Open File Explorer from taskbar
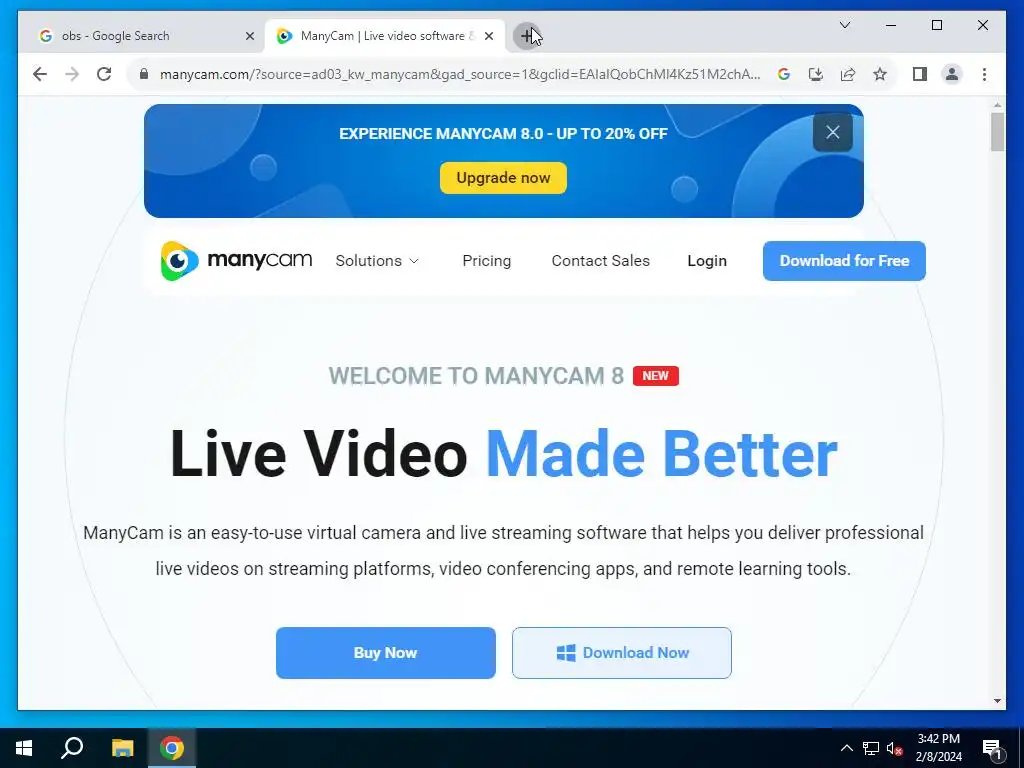 pos(122,748)
